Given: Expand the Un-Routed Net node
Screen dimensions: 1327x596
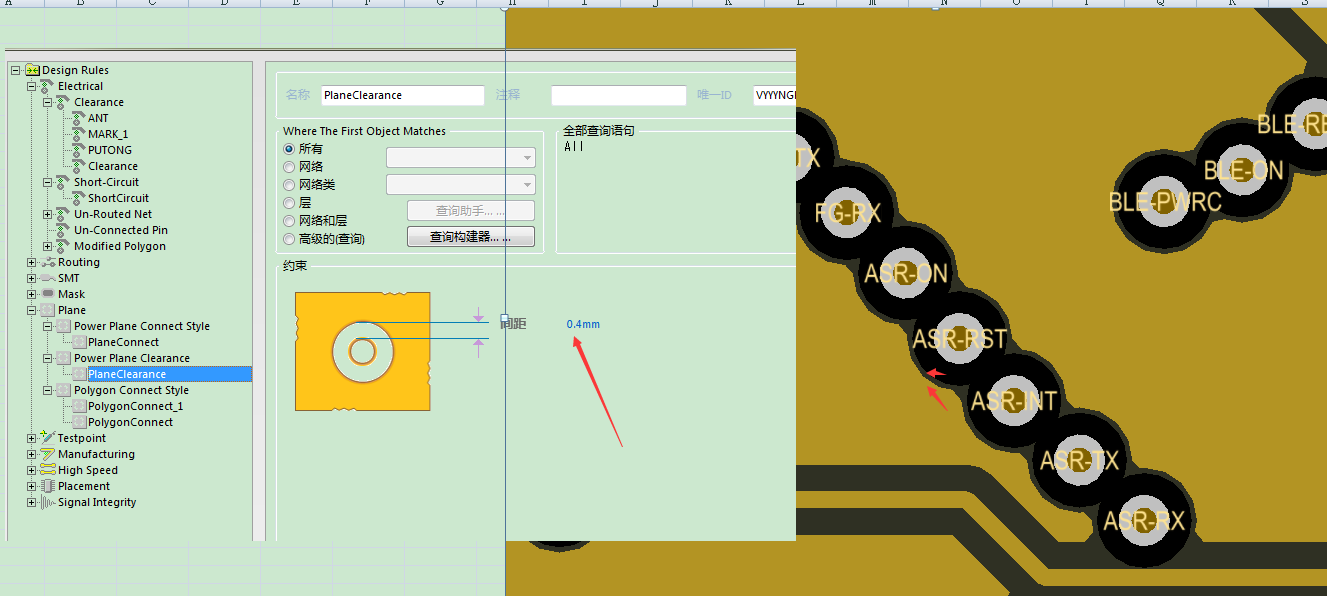Looking at the screenshot, I should (x=47, y=214).
